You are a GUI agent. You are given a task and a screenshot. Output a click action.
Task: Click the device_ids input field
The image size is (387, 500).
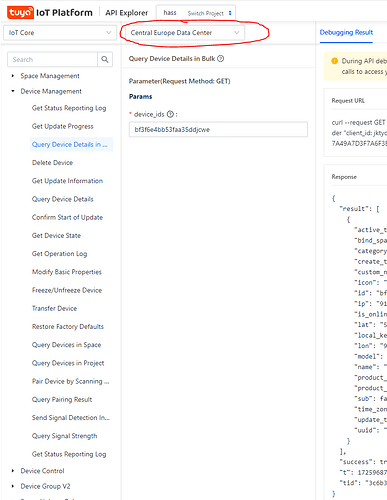tap(218, 130)
